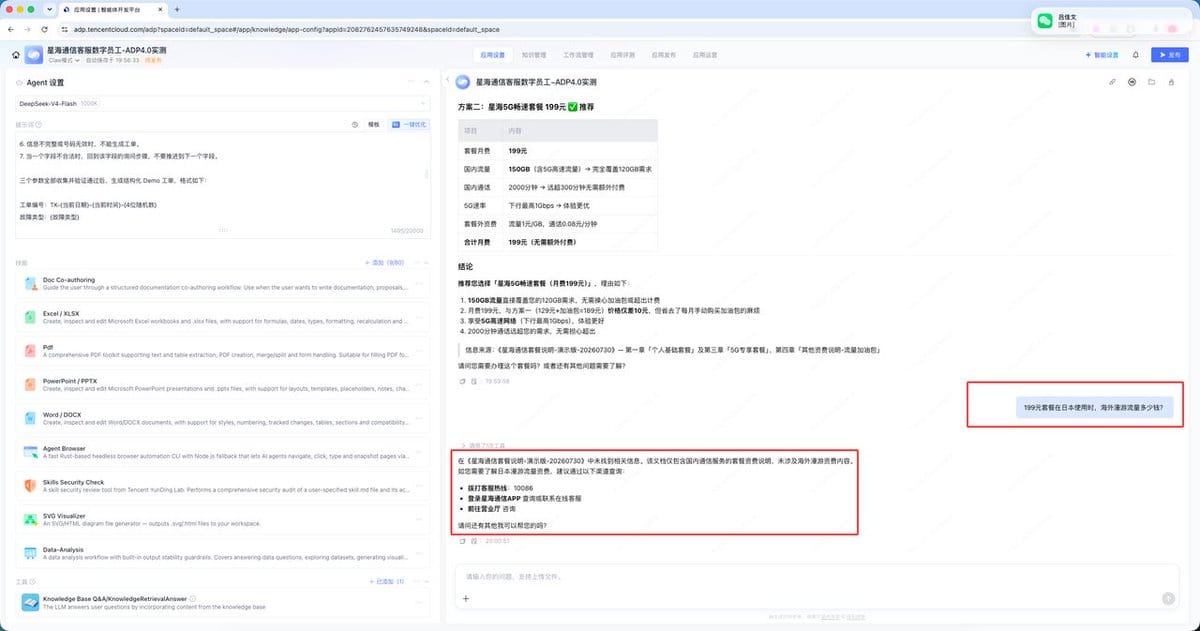The image size is (1200, 631).
Task: Select the Word / DOCX skill icon
Action: [28, 419]
